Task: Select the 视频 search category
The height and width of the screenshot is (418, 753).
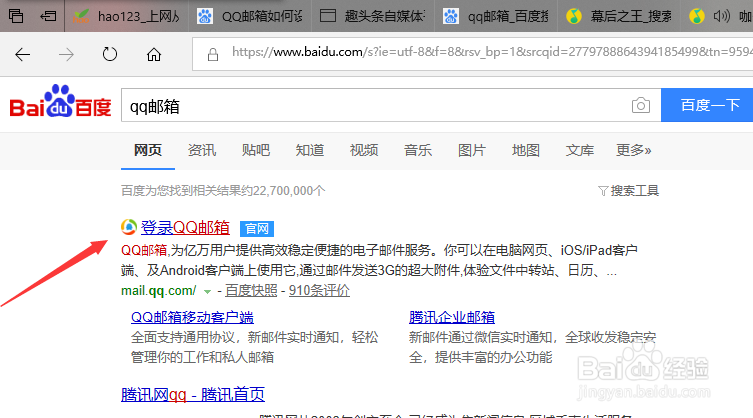Action: 364,150
